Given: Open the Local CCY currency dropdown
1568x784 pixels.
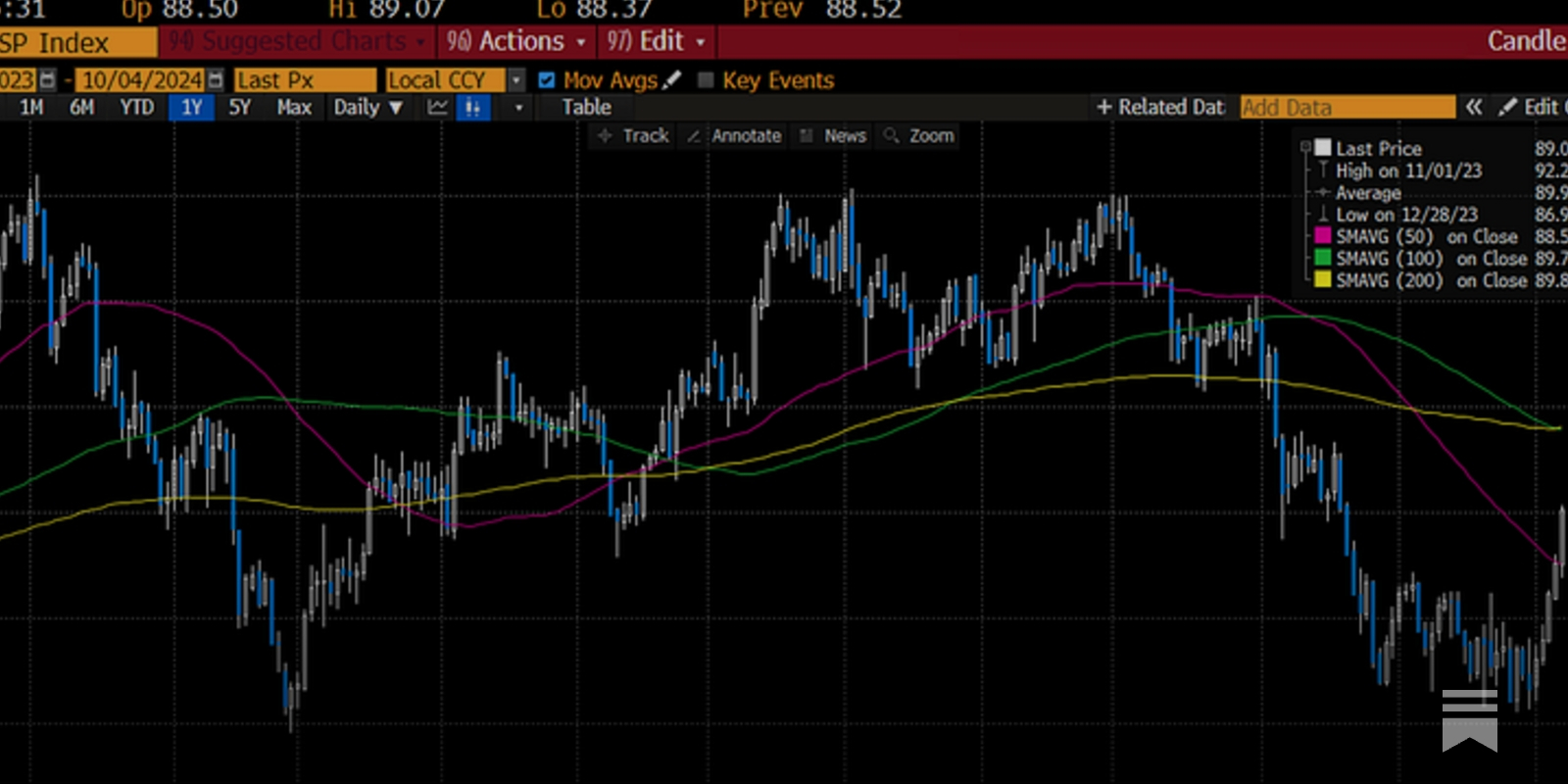Looking at the screenshot, I should 516,80.
